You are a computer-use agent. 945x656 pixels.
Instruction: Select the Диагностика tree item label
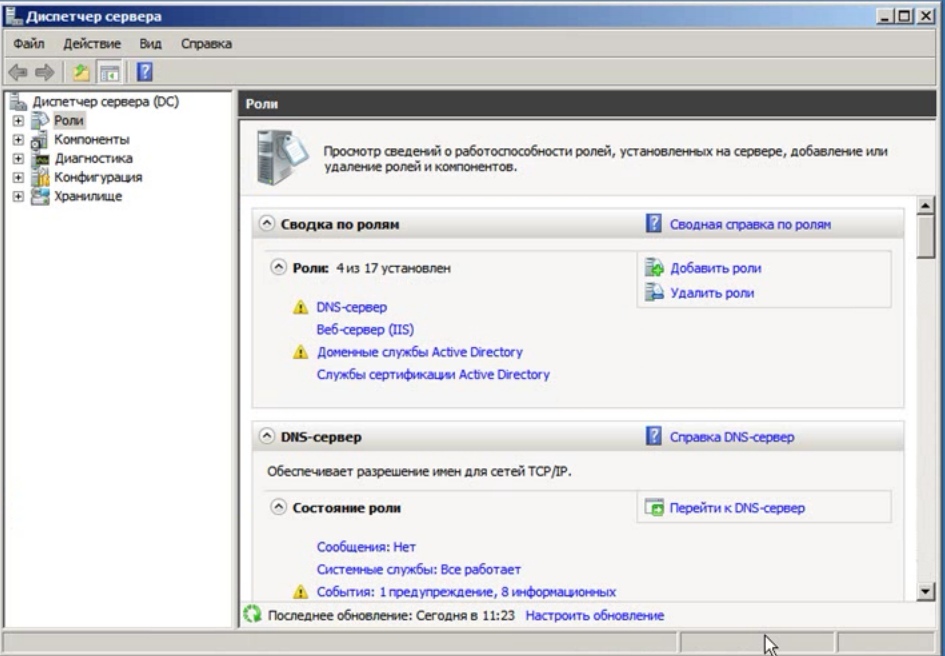[x=93, y=159]
